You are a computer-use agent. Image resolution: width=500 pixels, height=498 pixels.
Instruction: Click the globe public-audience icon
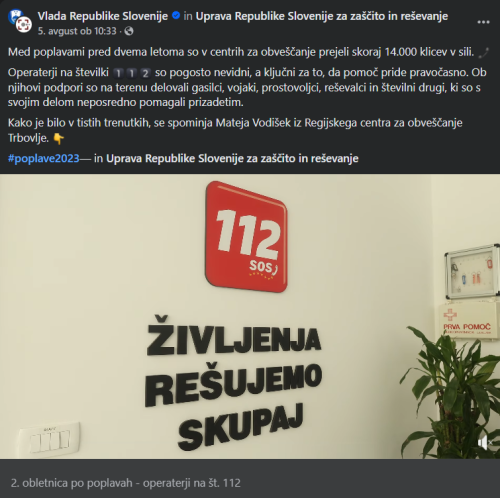(x=129, y=31)
